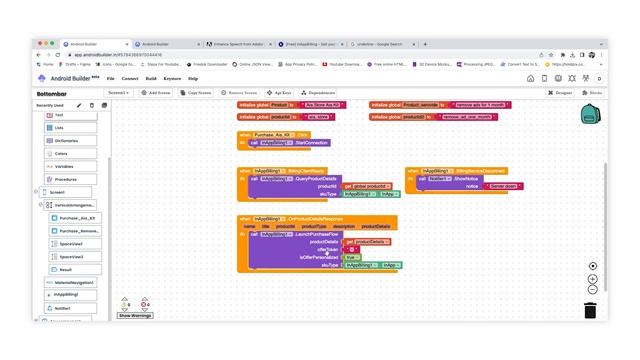Collapse the Screen1 tree node
The height and width of the screenshot is (360, 640).
point(36,192)
